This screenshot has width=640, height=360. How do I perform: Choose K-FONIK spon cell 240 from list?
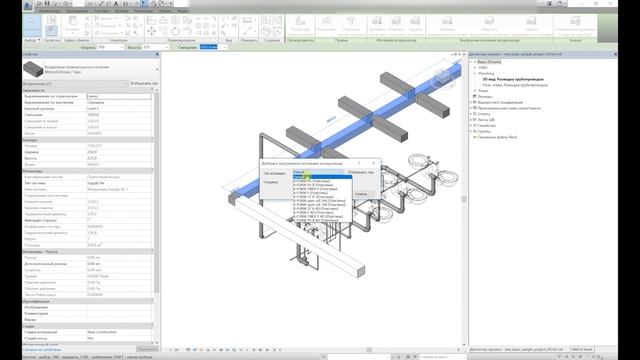pyautogui.click(x=319, y=201)
